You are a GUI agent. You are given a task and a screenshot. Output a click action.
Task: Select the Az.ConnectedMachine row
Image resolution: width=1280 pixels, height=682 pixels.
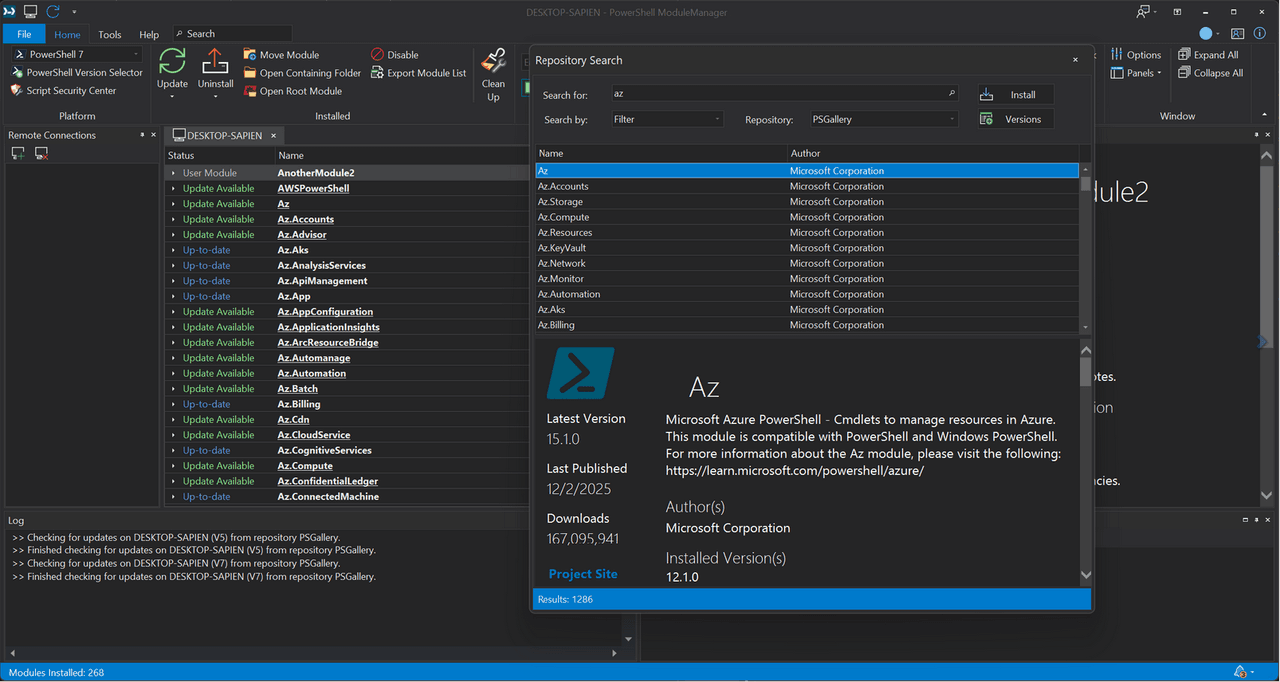tap(346, 497)
